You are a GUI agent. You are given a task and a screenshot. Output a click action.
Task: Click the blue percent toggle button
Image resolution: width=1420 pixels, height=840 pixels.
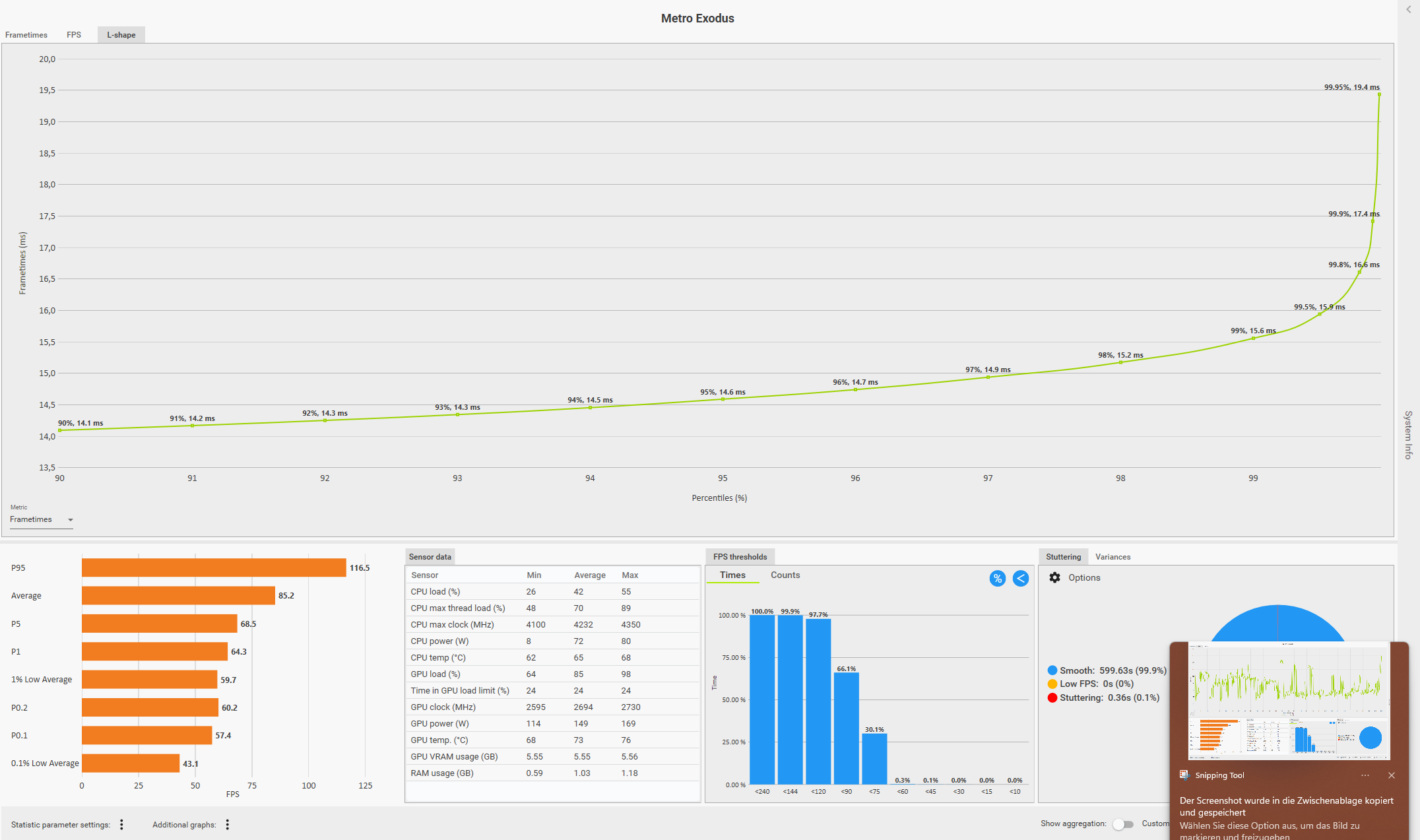[x=997, y=579]
